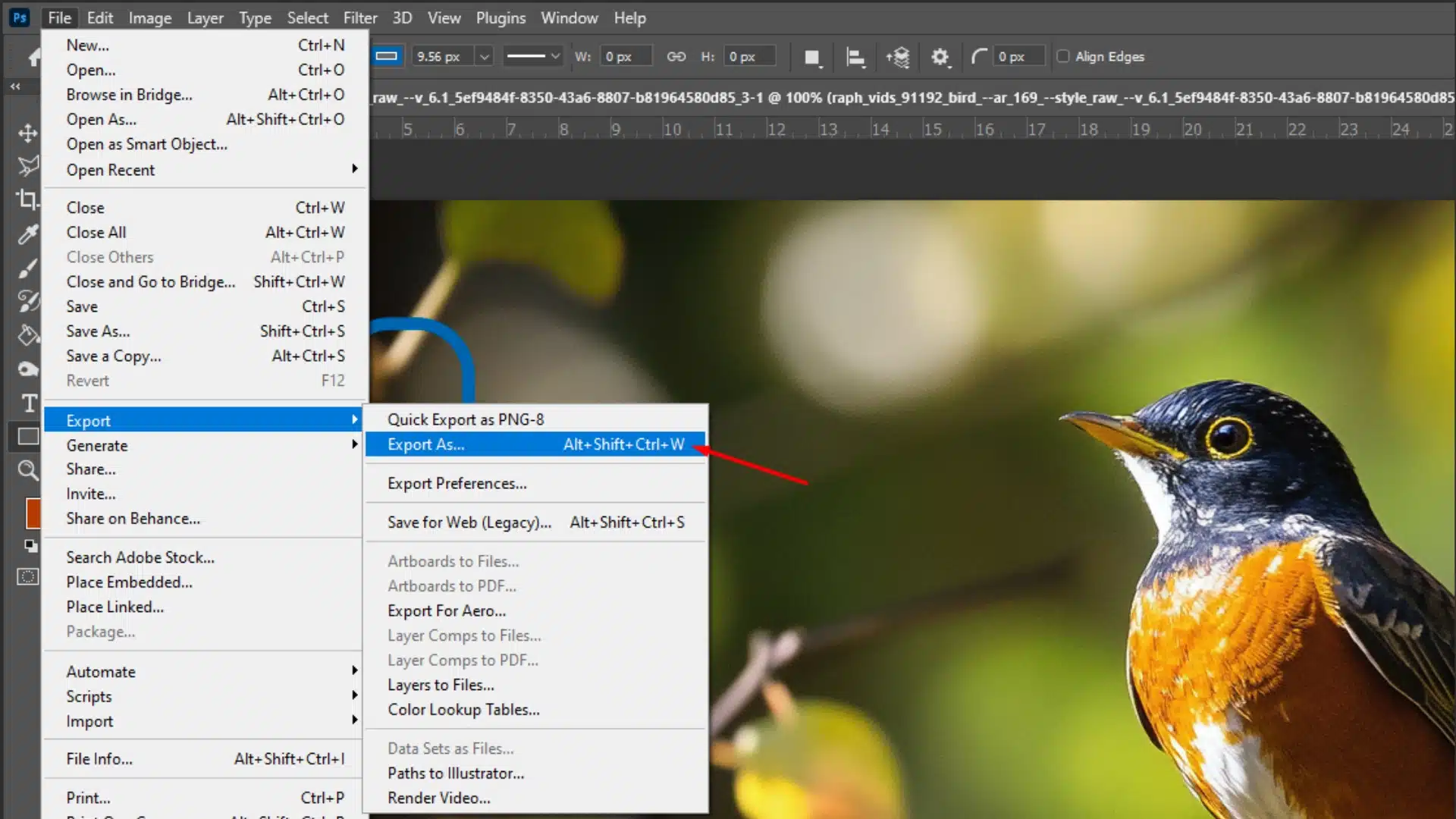Select the Crop tool
The width and height of the screenshot is (1456, 819).
28,199
